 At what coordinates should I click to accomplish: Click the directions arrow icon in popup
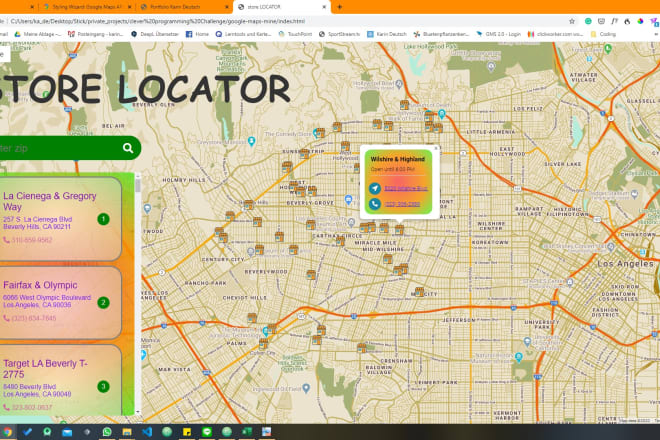tap(375, 188)
